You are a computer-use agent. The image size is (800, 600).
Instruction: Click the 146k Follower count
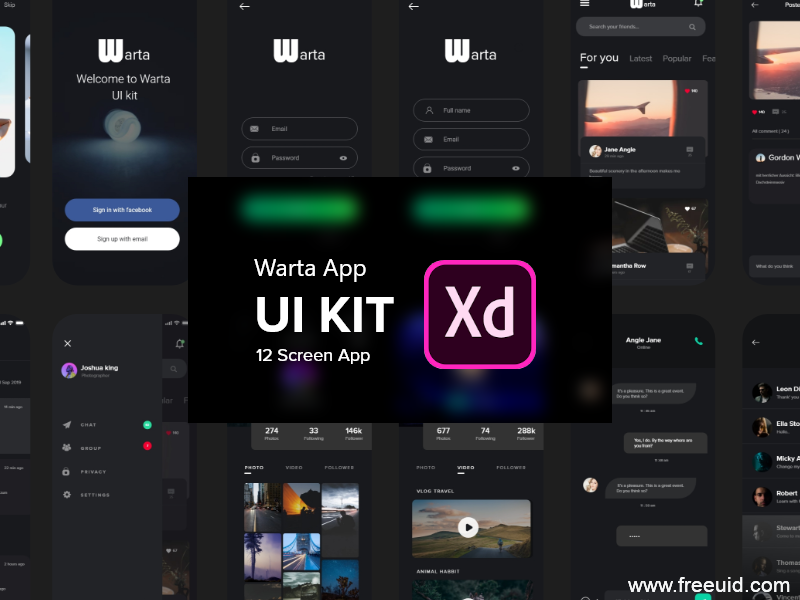(x=354, y=433)
